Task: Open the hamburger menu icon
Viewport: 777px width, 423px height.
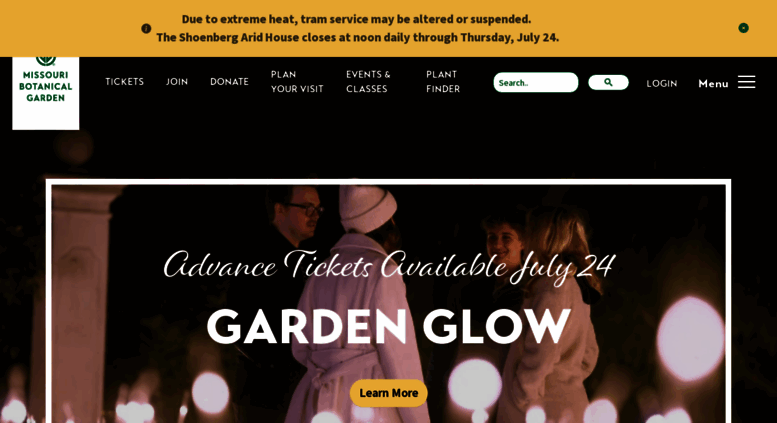Action: pos(746,82)
